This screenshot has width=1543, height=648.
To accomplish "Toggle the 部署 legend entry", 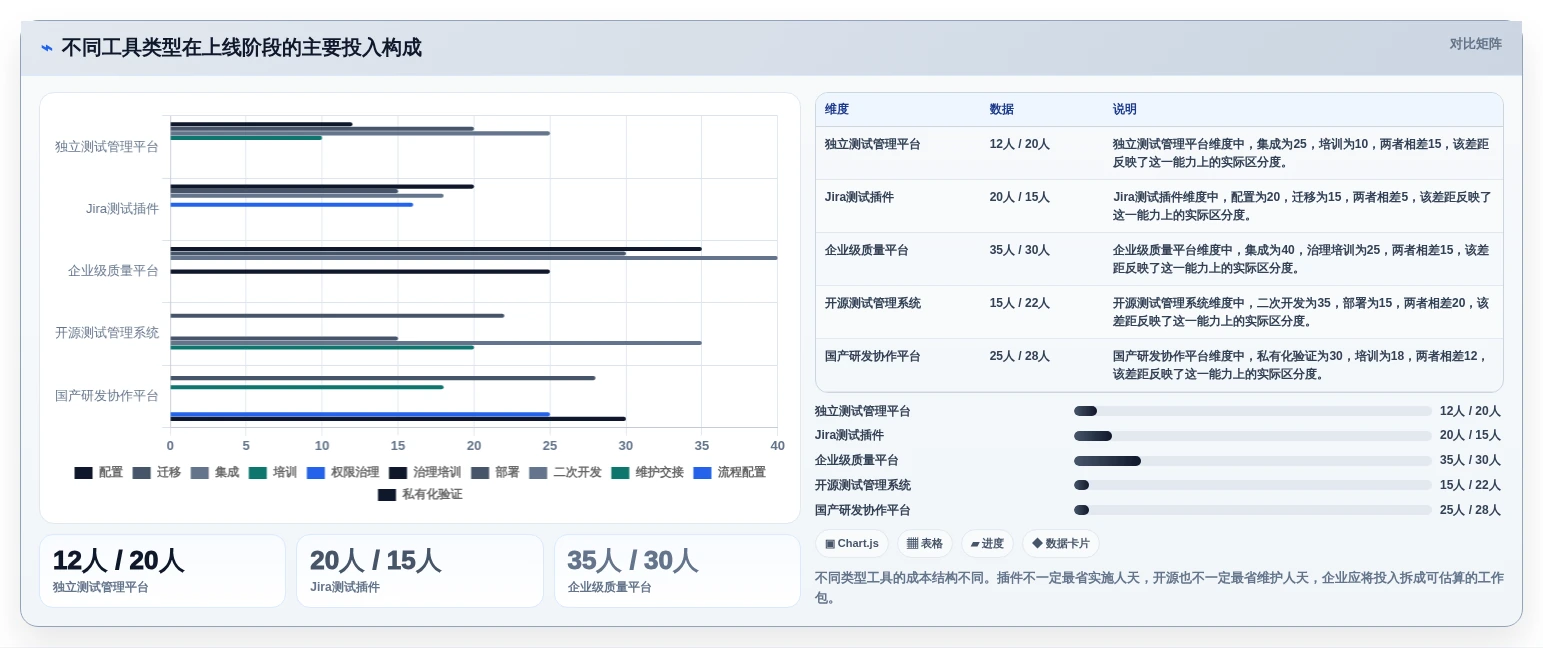I will 495,472.
